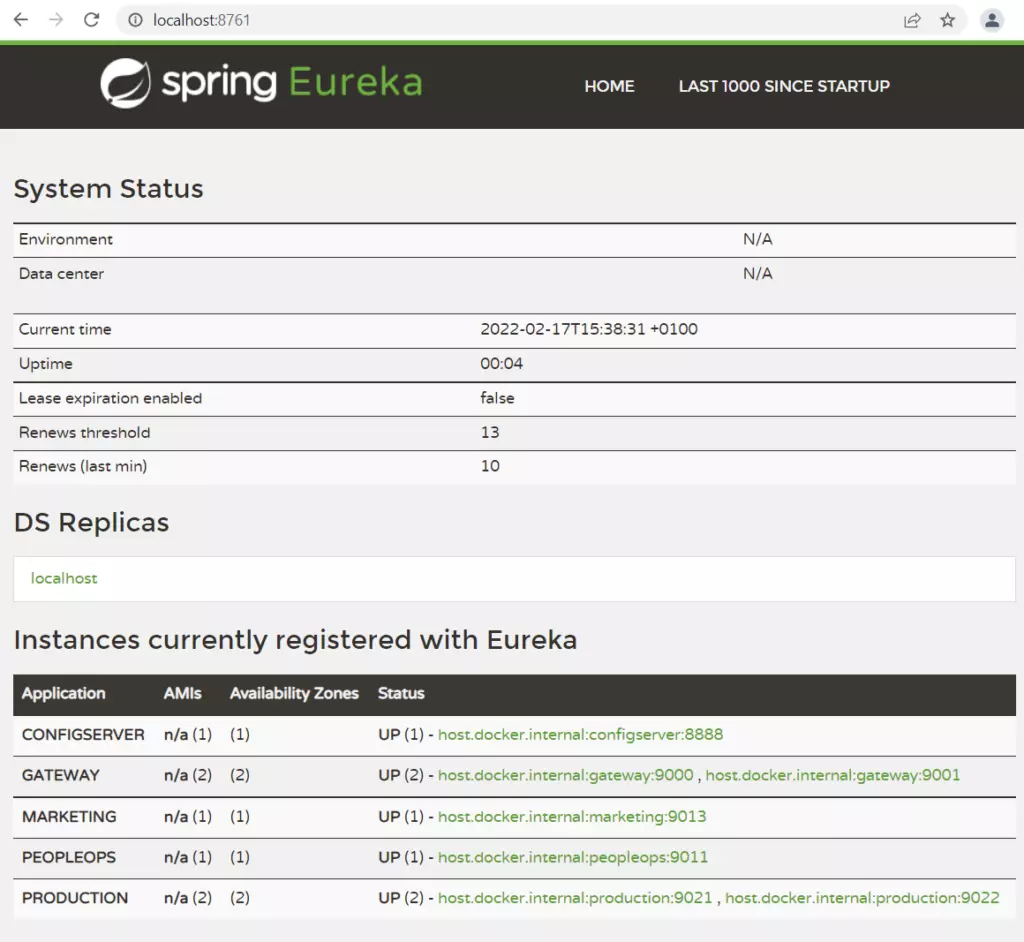
Task: Click the (1) zones cell in CONFIGSERVER row
Action: (x=240, y=734)
